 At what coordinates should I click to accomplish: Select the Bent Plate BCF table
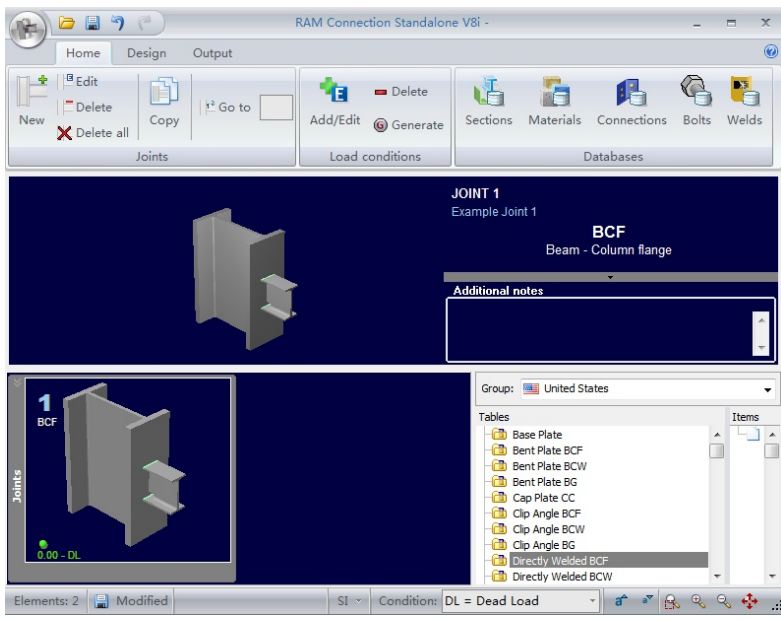(x=537, y=450)
